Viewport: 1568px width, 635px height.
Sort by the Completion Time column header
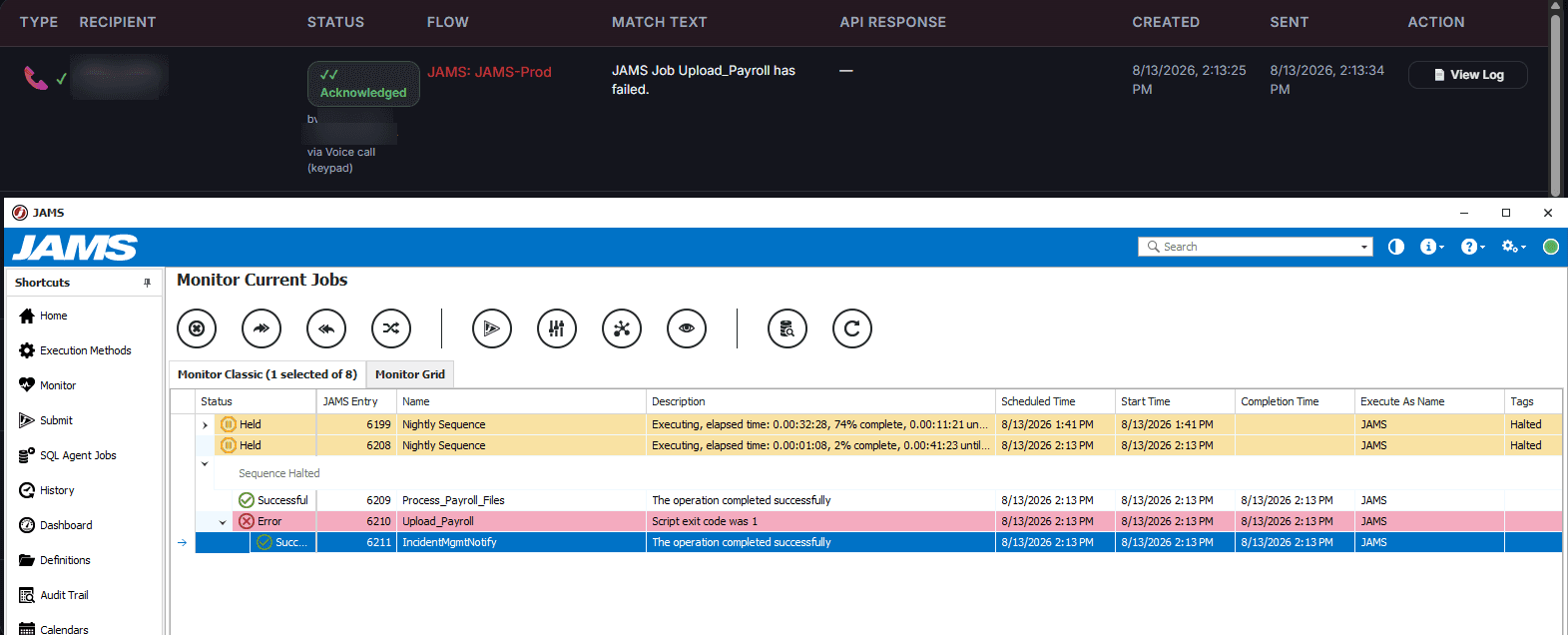point(1295,401)
